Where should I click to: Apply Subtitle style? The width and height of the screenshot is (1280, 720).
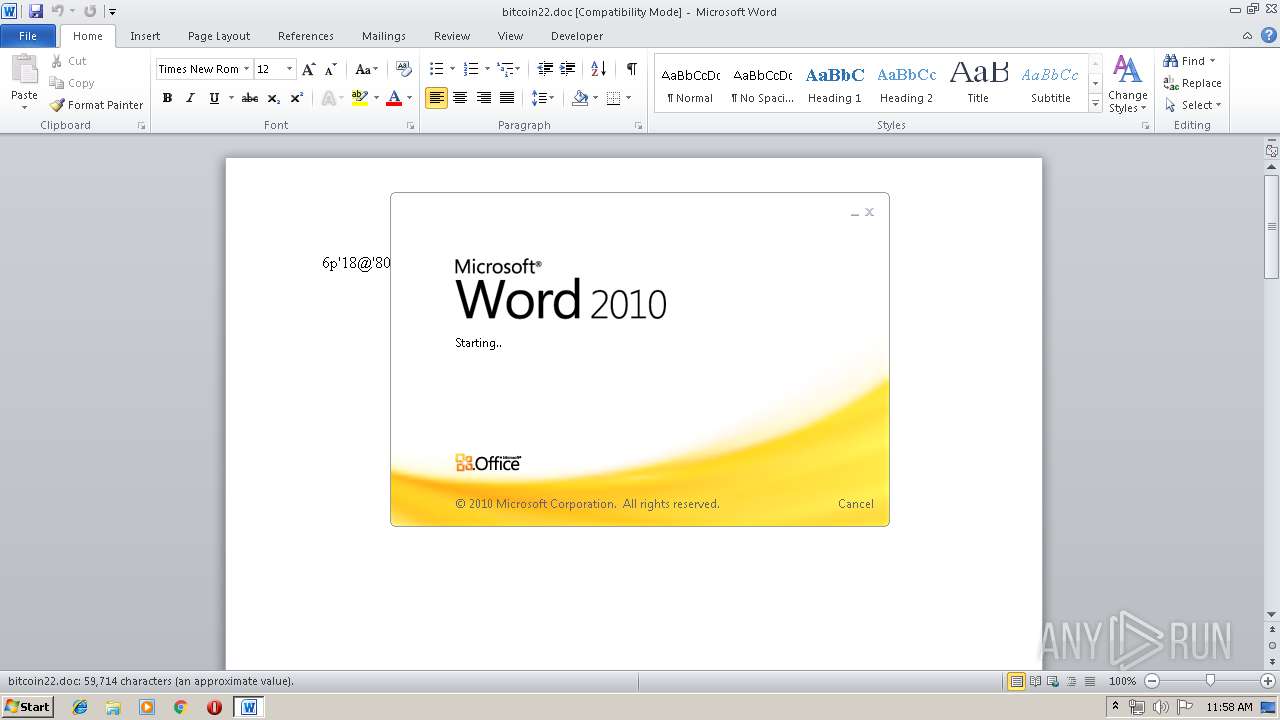1050,84
